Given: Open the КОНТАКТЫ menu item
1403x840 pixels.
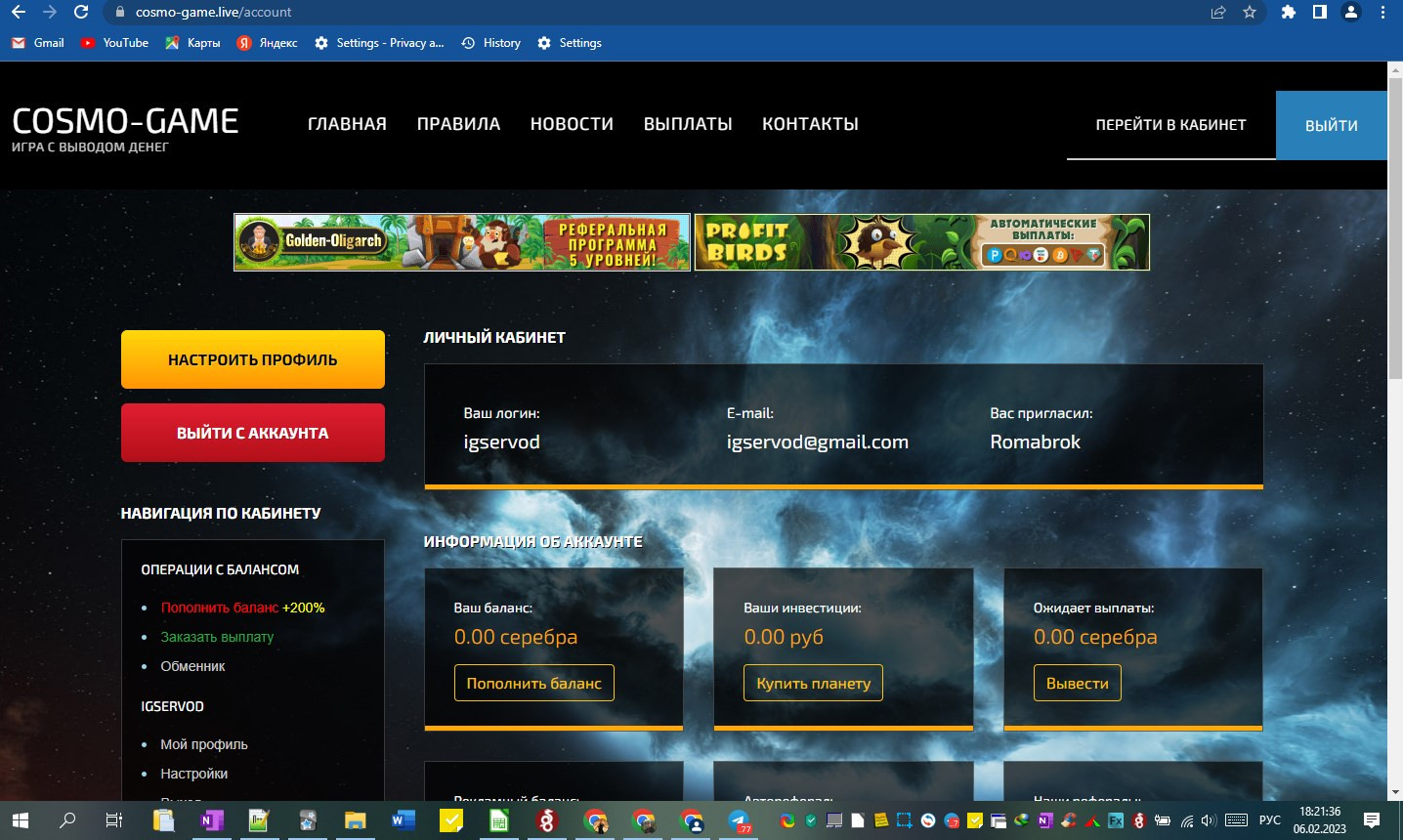Looking at the screenshot, I should click(x=810, y=124).
